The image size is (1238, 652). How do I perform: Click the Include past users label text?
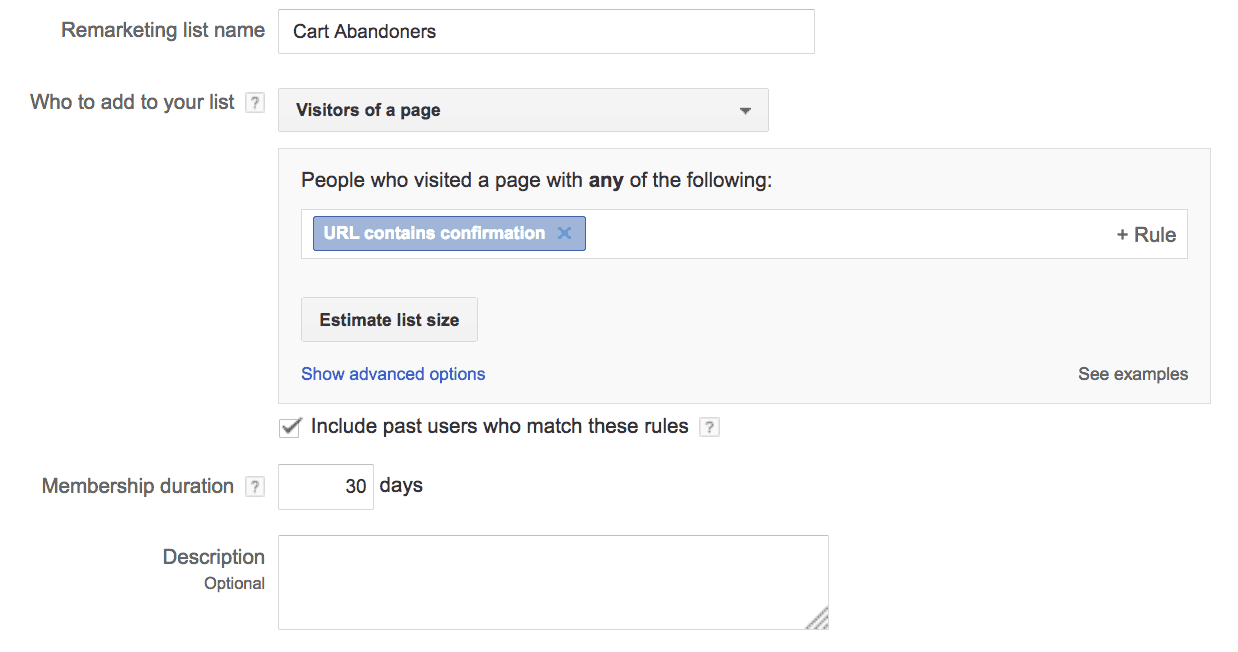[500, 426]
